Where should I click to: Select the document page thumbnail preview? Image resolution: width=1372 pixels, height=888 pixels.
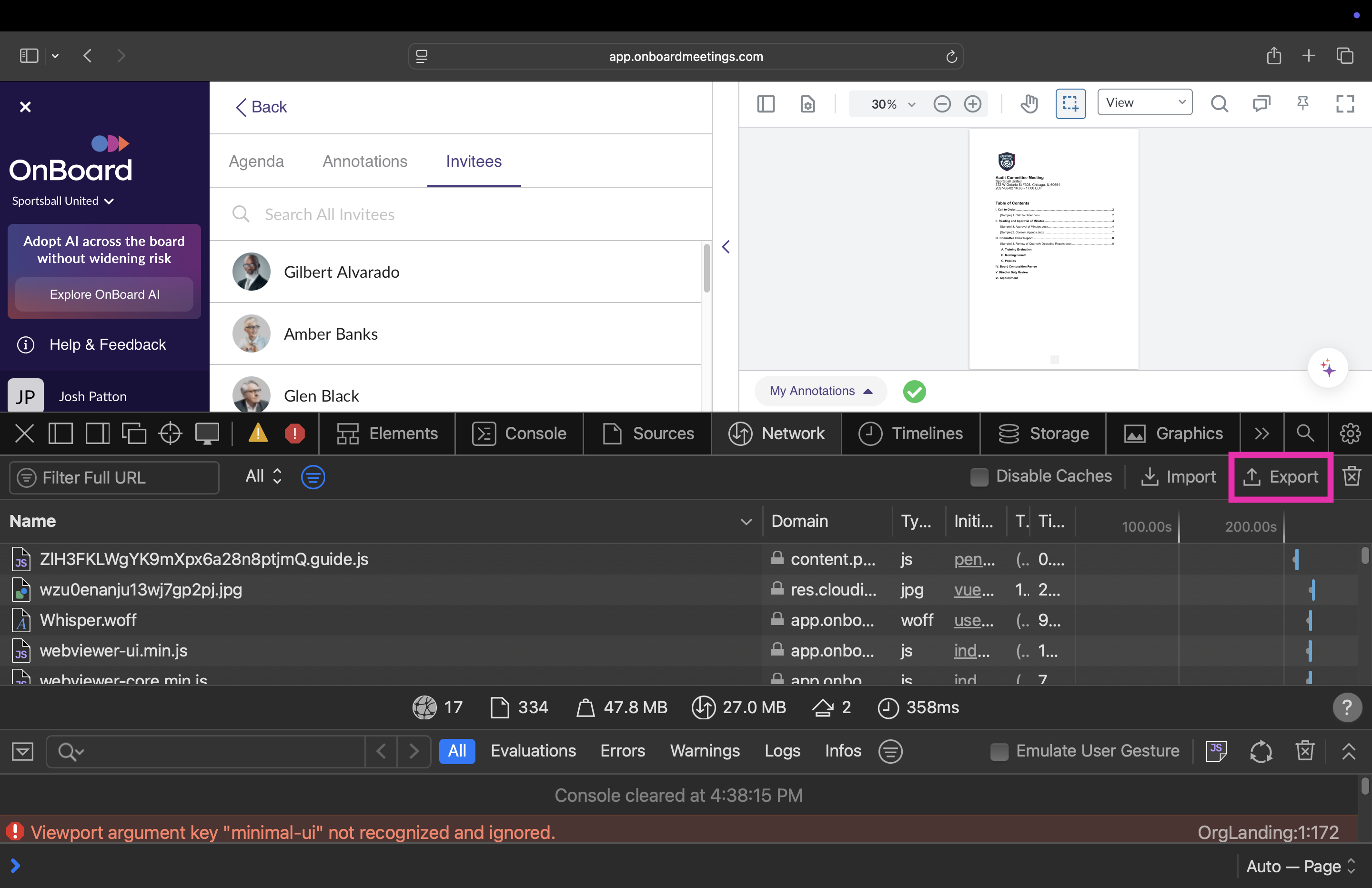(x=1054, y=249)
